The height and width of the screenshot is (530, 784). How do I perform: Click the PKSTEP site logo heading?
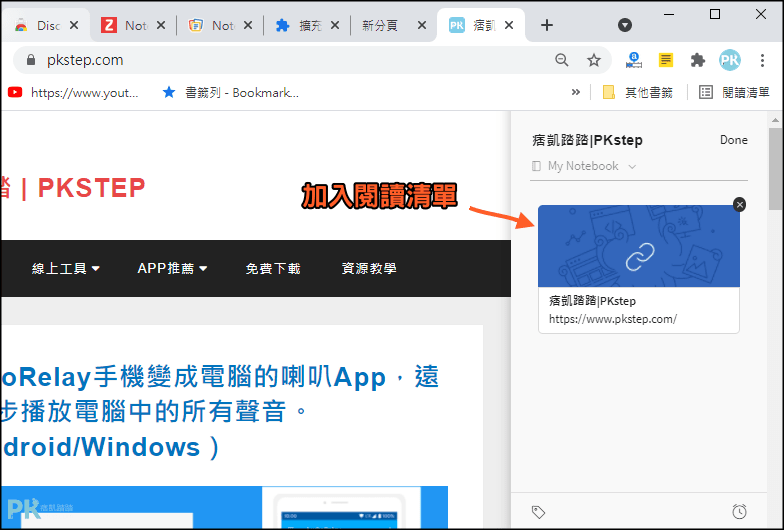point(73,188)
